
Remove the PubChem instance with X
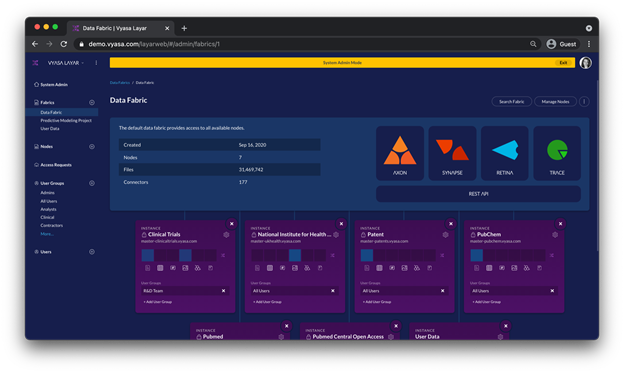pyautogui.click(x=560, y=224)
